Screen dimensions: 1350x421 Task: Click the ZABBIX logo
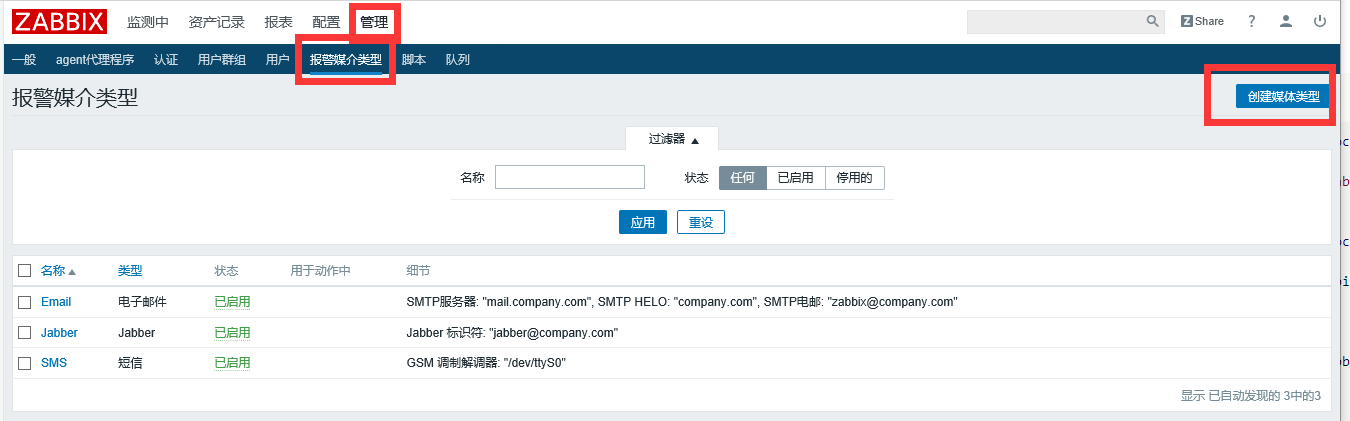pos(60,21)
